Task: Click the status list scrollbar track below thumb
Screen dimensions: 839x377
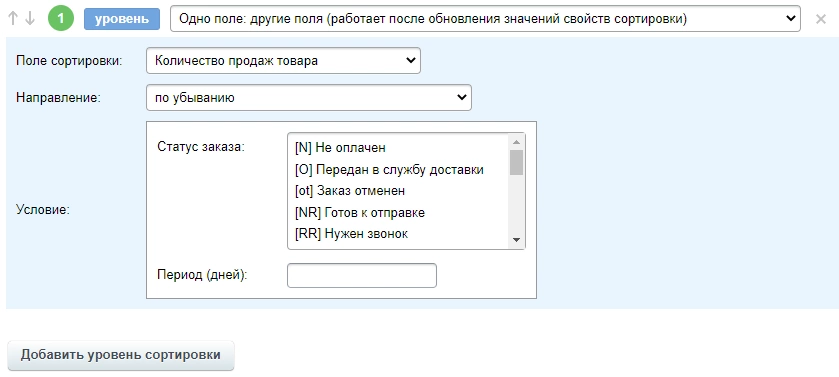Action: pyautogui.click(x=516, y=204)
